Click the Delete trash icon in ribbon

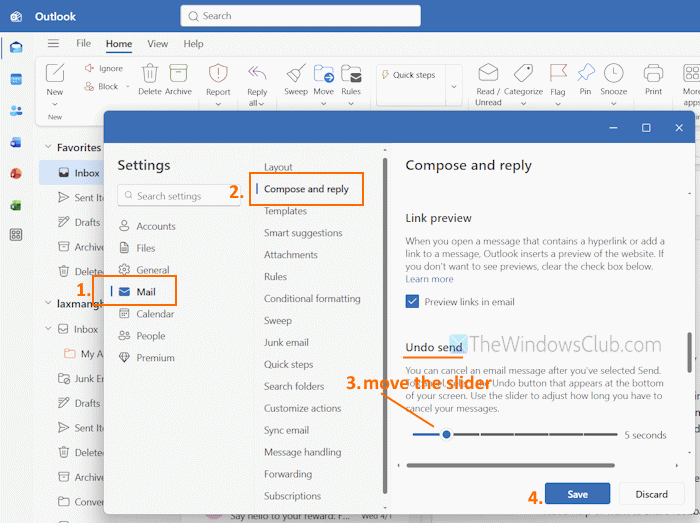(150, 73)
